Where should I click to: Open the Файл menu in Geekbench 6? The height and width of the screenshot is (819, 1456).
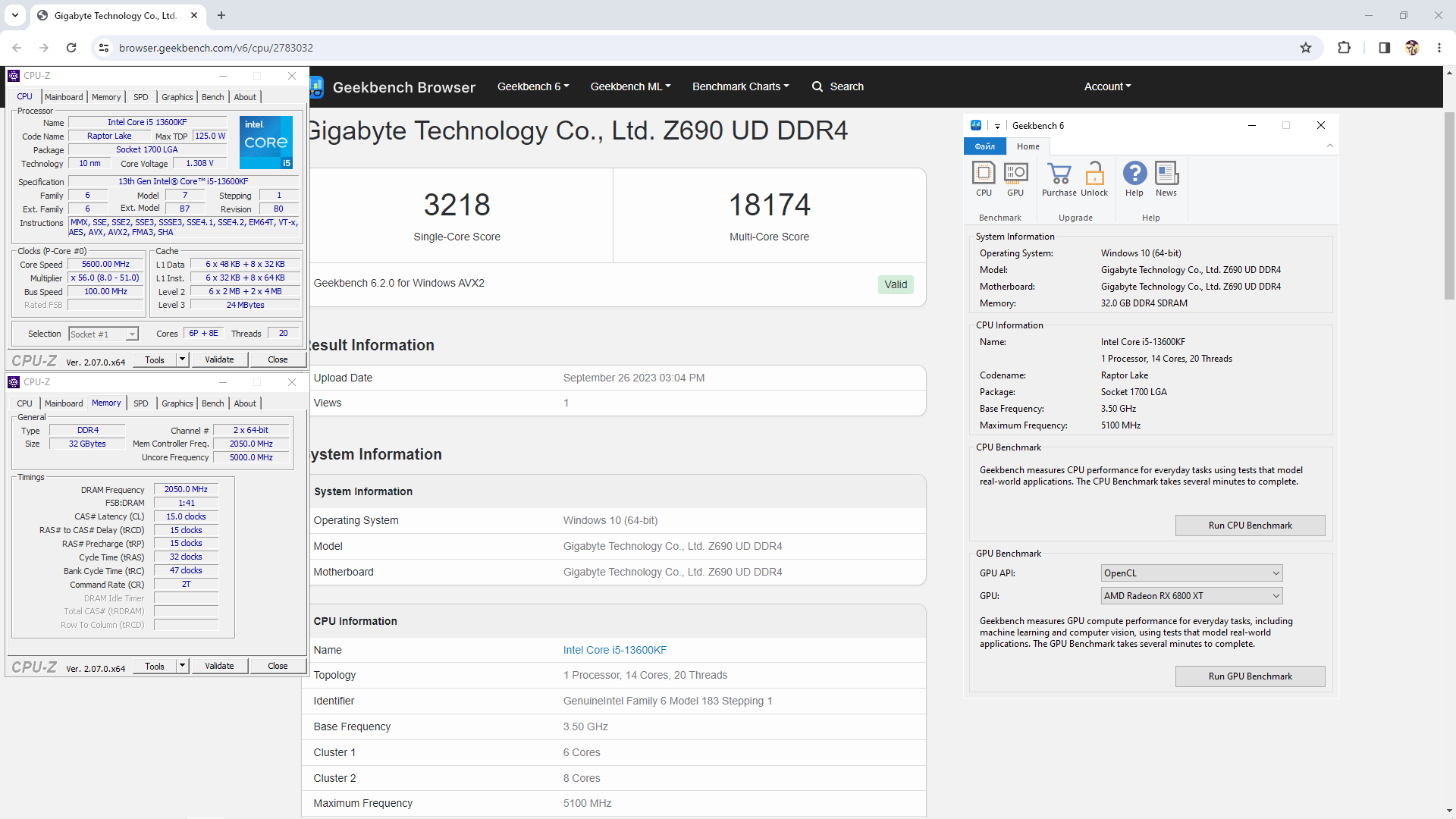pos(984,146)
